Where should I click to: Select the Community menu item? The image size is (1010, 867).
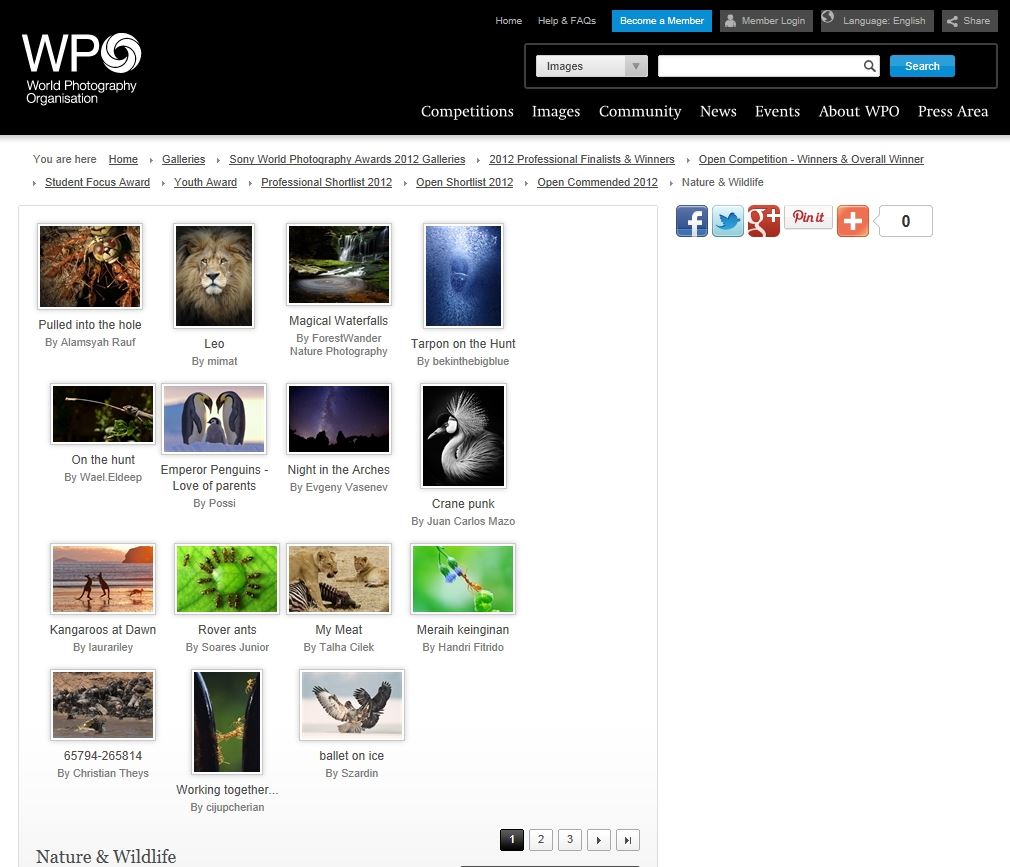pos(640,111)
